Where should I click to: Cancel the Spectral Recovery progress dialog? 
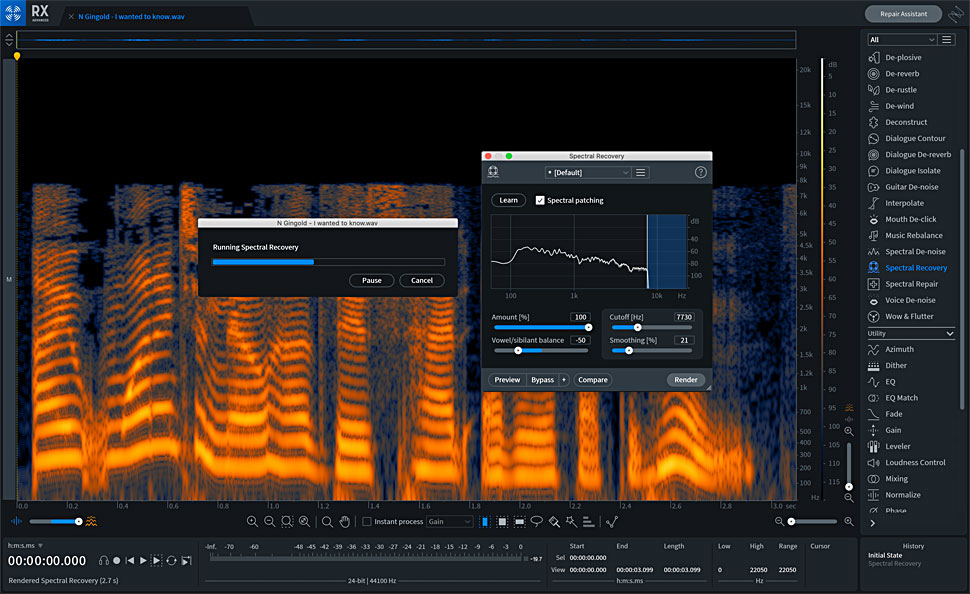(x=422, y=280)
